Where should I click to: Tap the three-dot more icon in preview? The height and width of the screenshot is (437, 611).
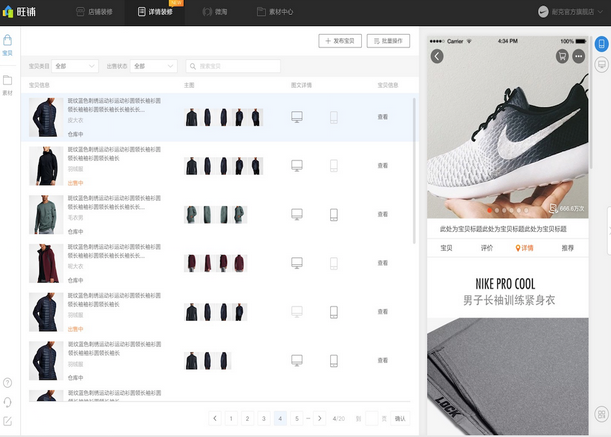[580, 56]
